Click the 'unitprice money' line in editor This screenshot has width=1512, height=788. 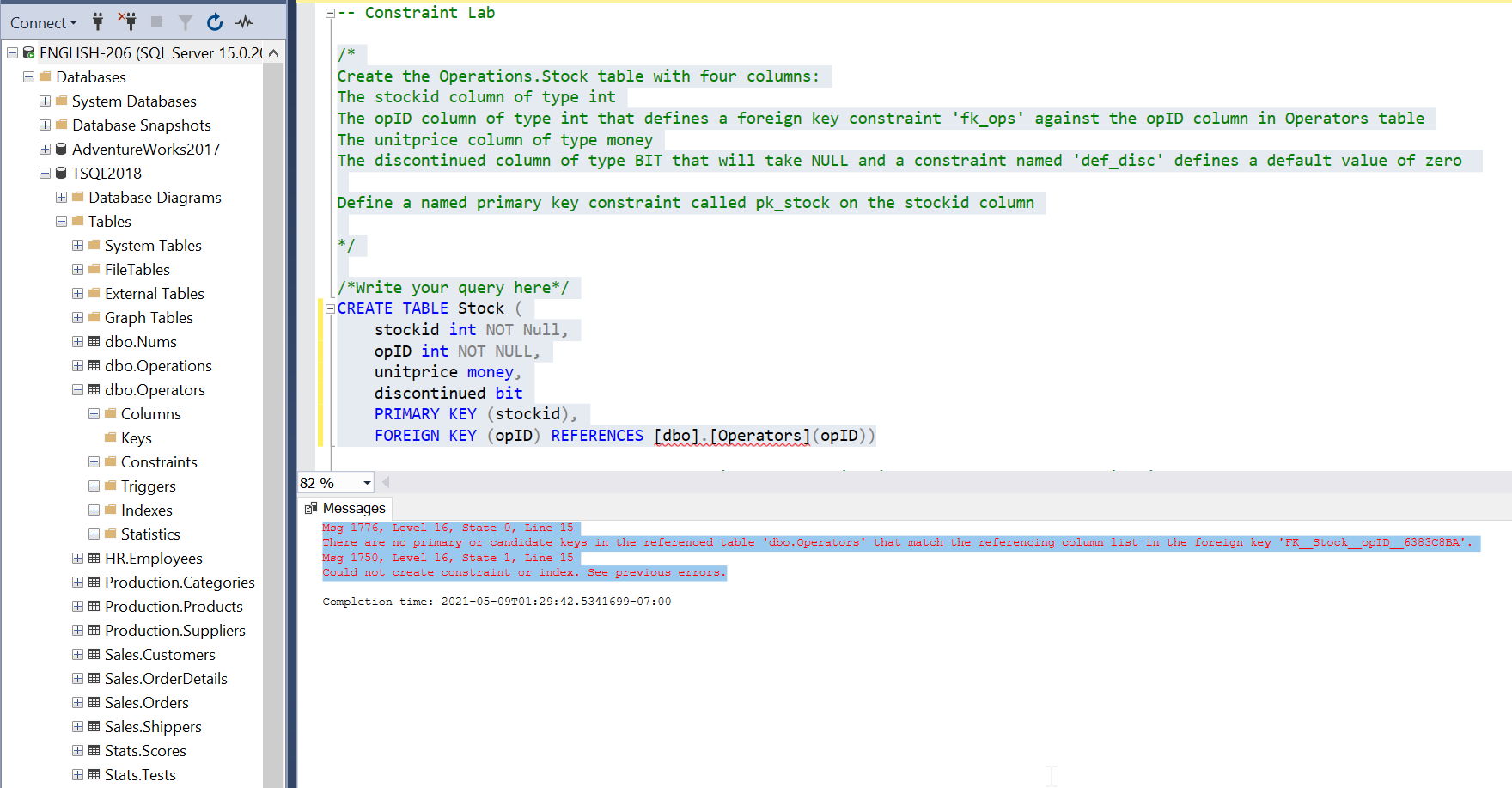point(448,372)
